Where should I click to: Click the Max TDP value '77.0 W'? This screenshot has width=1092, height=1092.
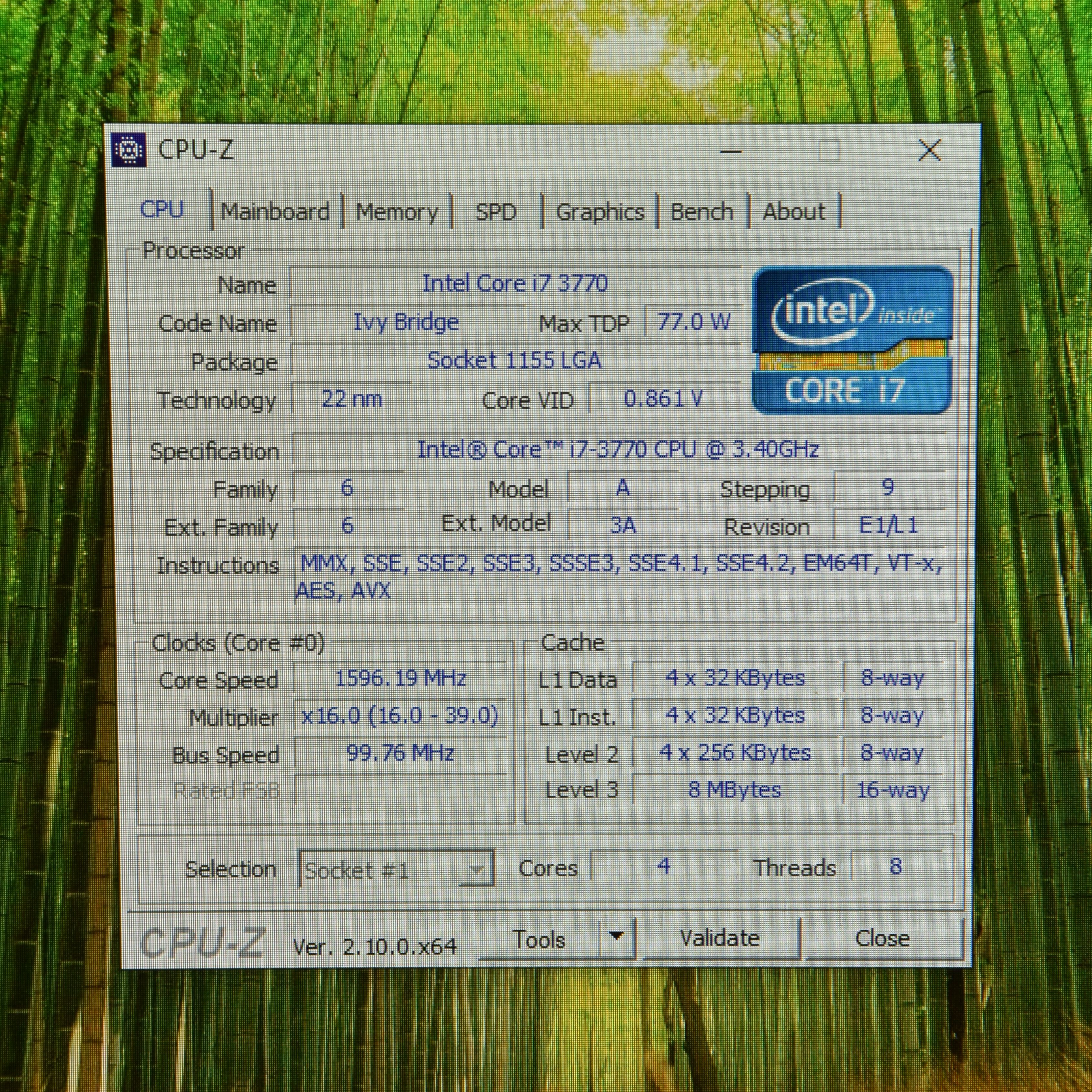694,322
